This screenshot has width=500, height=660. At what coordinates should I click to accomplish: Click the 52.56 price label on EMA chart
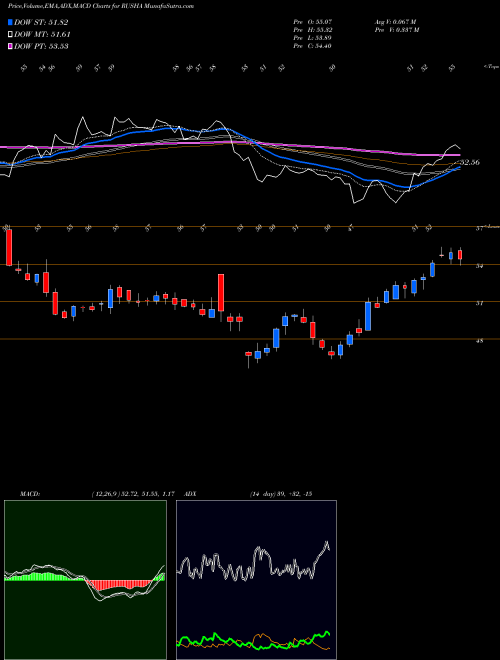click(470, 162)
